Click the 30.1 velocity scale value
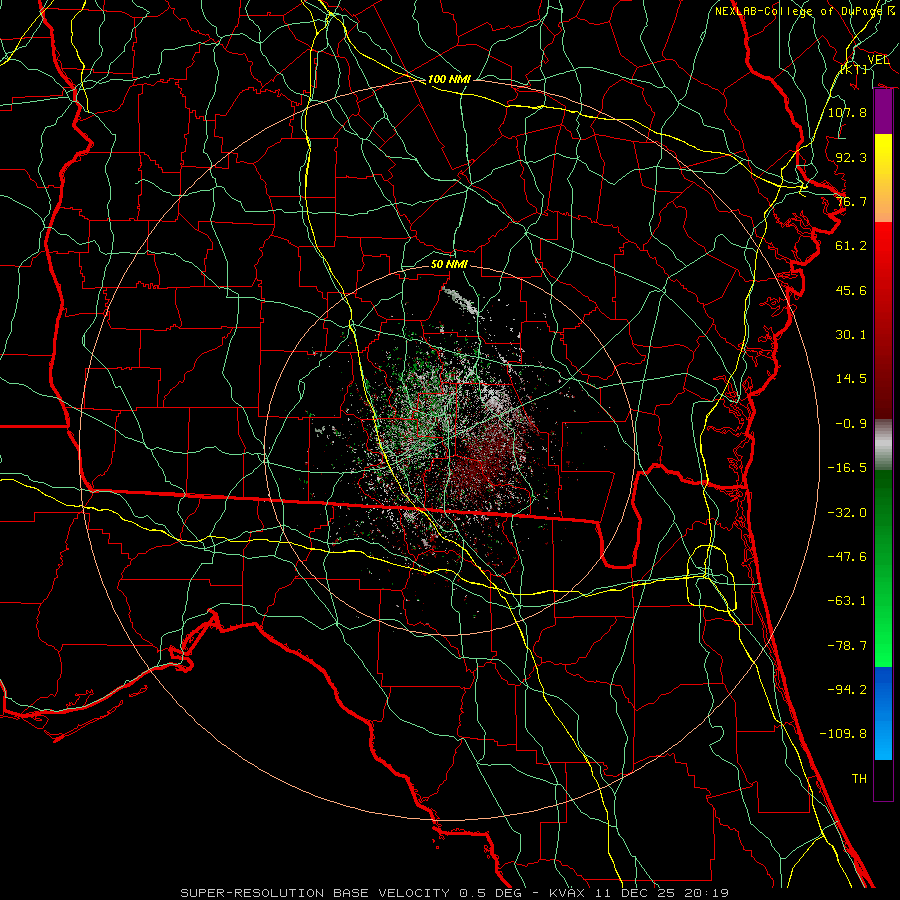900x900 pixels. tap(851, 335)
